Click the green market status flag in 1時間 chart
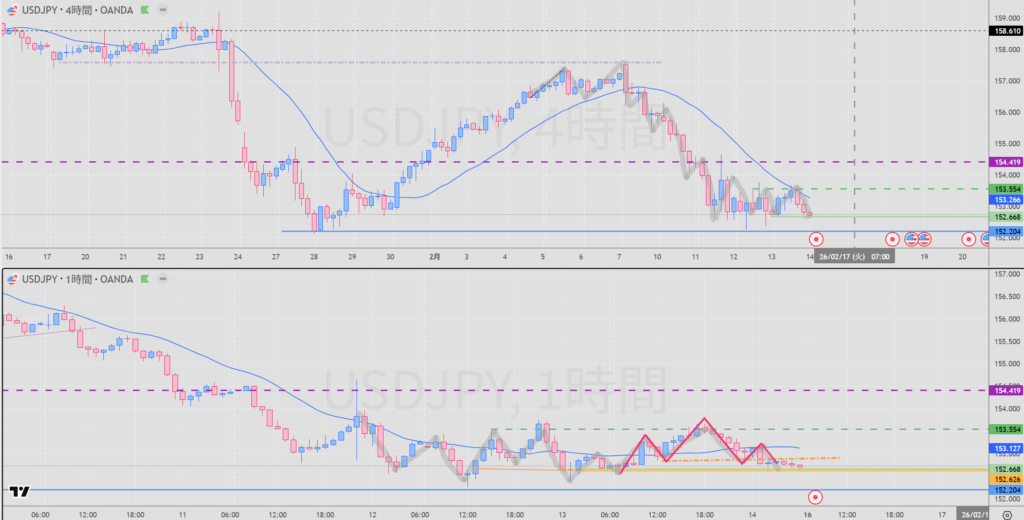 146,280
